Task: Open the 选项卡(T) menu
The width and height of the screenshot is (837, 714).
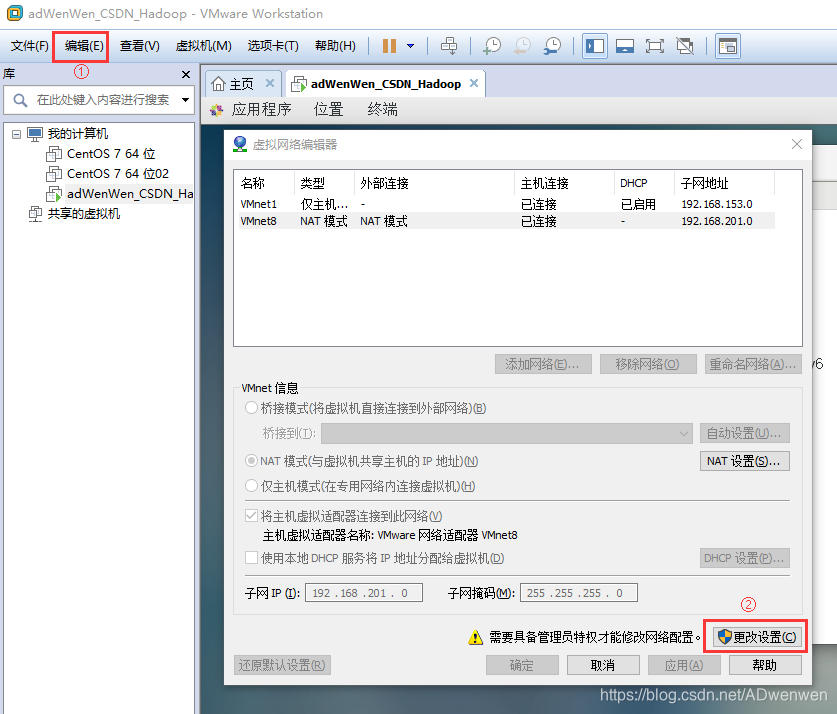Action: [x=273, y=46]
